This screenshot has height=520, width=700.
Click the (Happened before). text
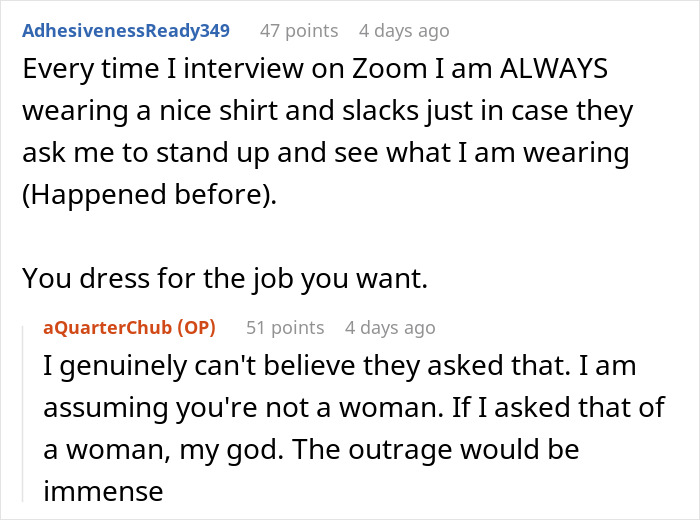pyautogui.click(x=150, y=195)
